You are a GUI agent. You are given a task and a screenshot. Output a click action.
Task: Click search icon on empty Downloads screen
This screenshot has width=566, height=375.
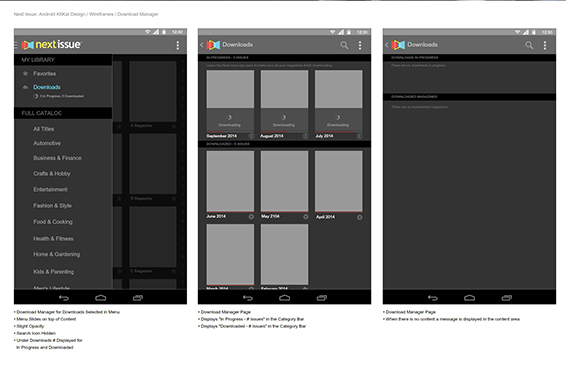[529, 45]
